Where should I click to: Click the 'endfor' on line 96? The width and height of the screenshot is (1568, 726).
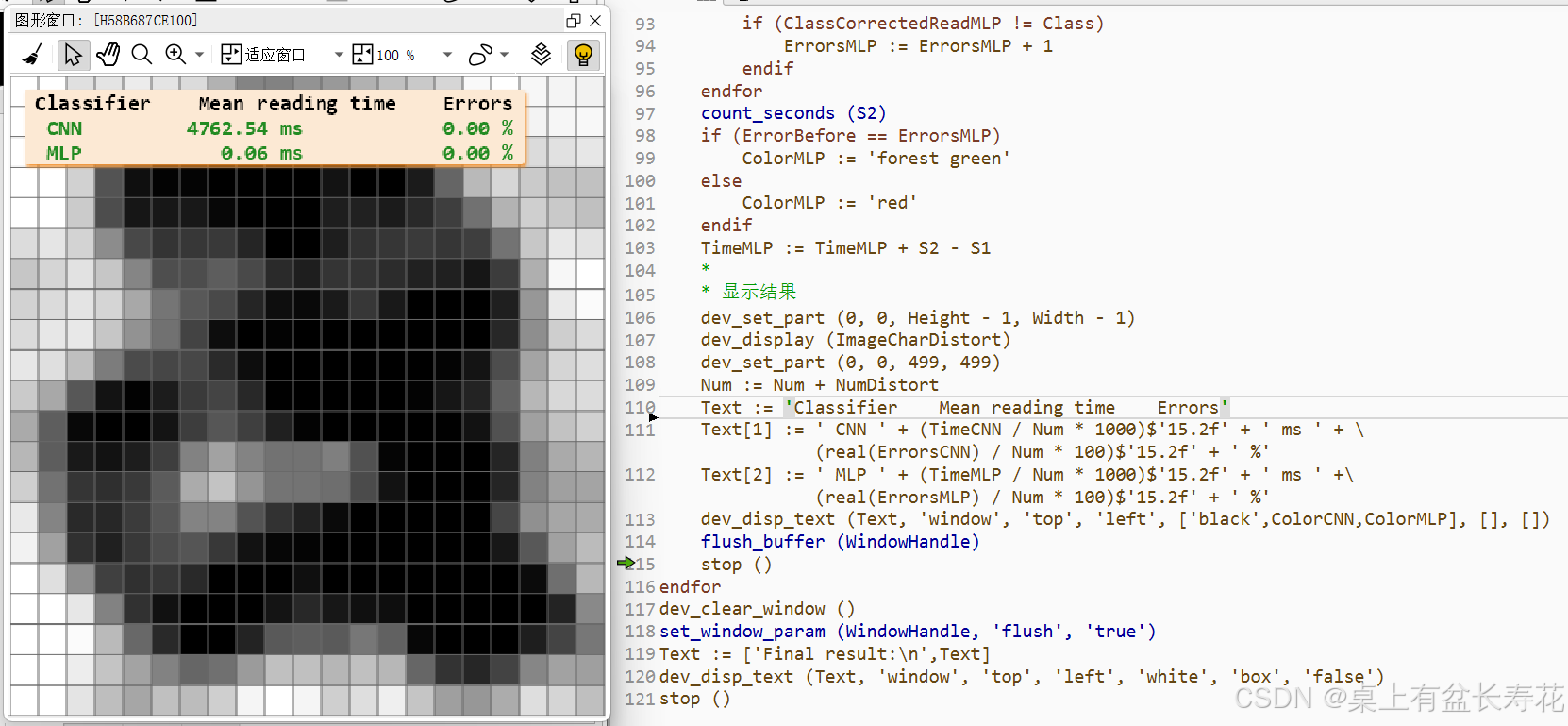point(731,91)
